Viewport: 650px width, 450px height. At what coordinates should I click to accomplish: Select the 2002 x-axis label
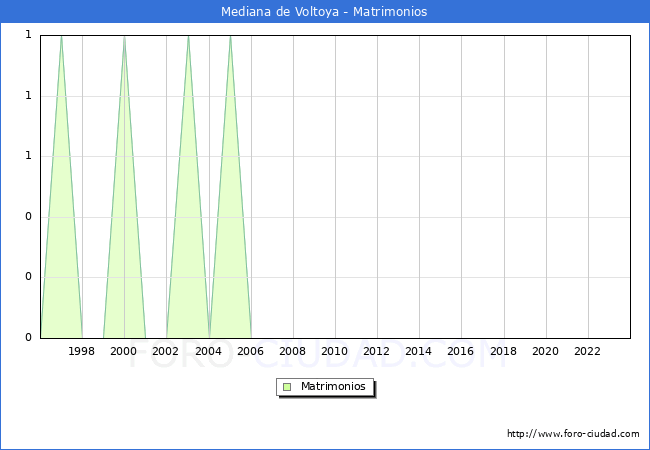click(166, 351)
